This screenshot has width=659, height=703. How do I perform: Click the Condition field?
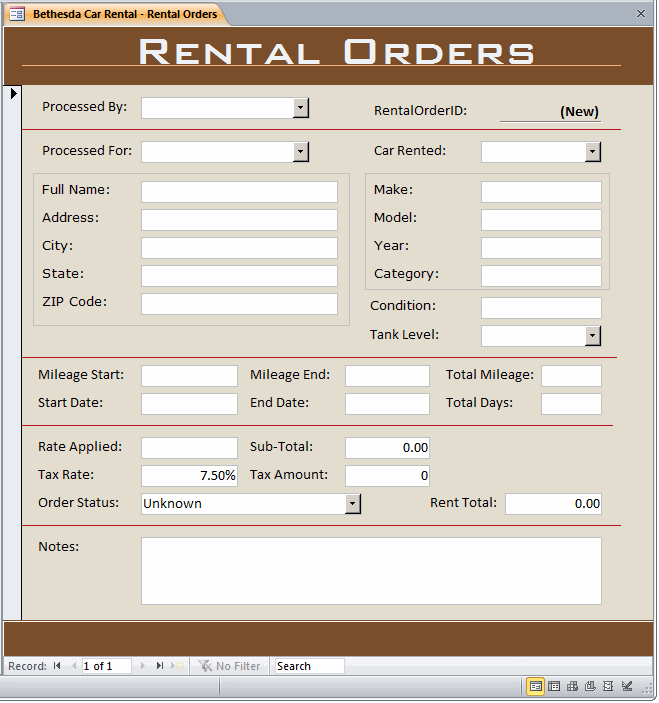pos(542,308)
